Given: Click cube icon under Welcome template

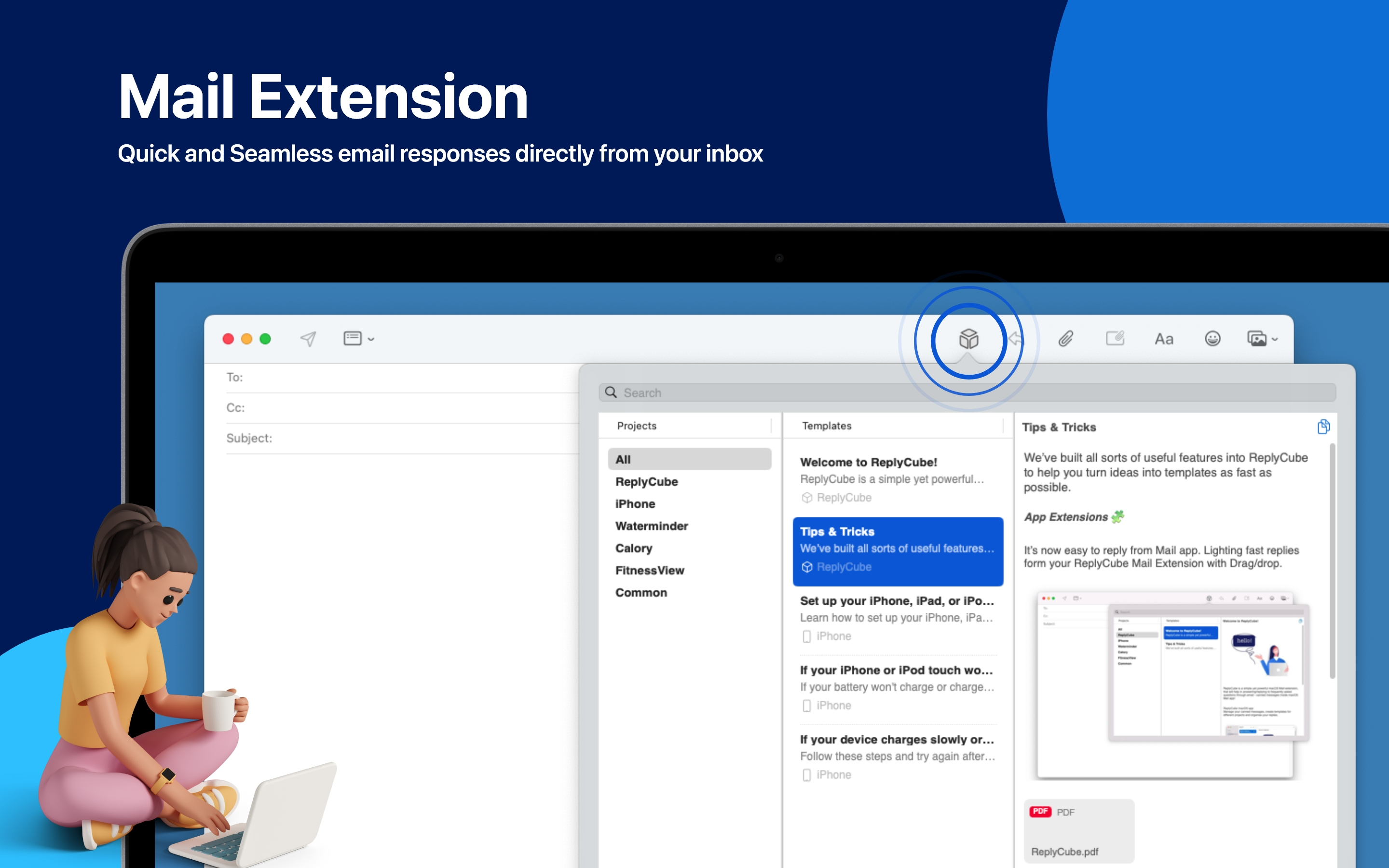Looking at the screenshot, I should (806, 498).
